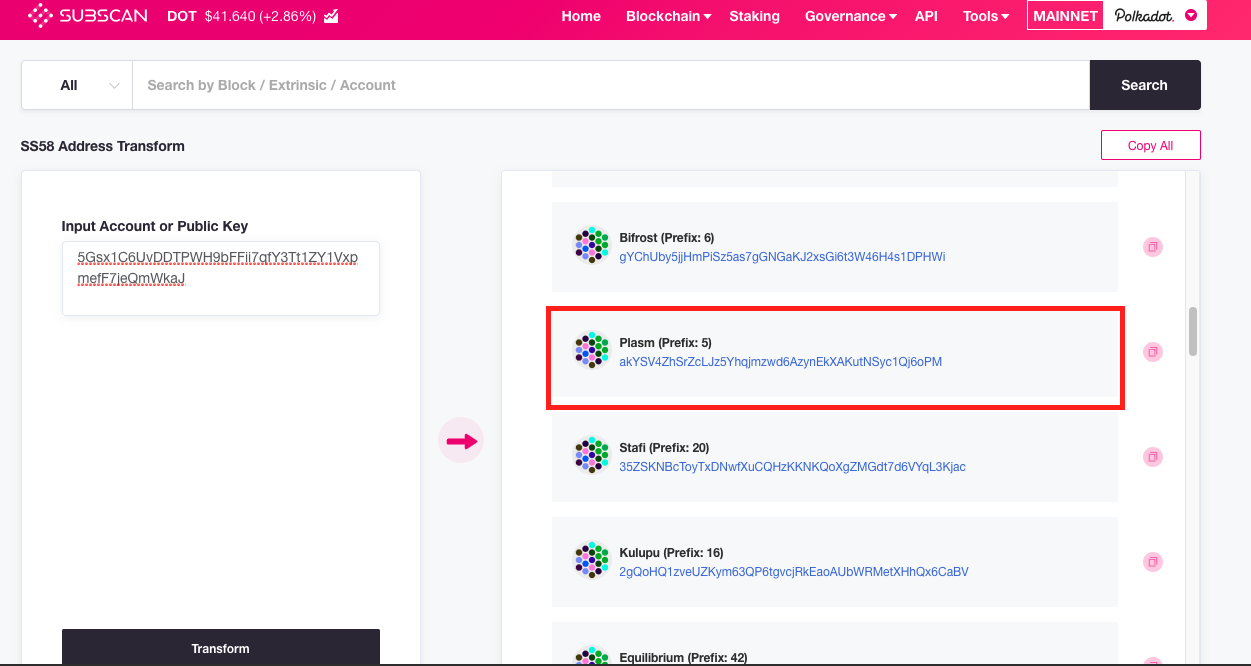Click the Subscan logo
Screen dimensions: 1251x666
(x=89, y=16)
